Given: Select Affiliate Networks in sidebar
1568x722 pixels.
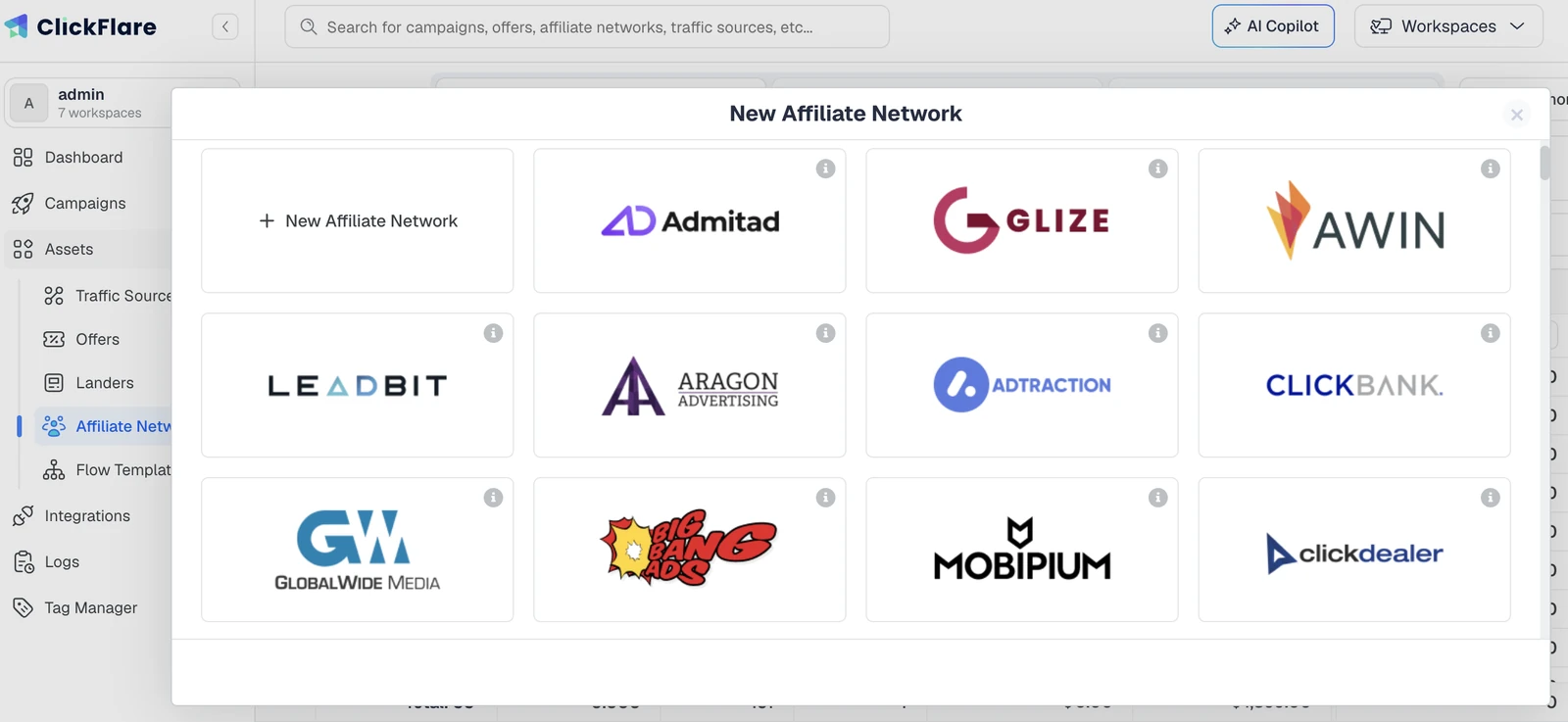Looking at the screenshot, I should (104, 426).
